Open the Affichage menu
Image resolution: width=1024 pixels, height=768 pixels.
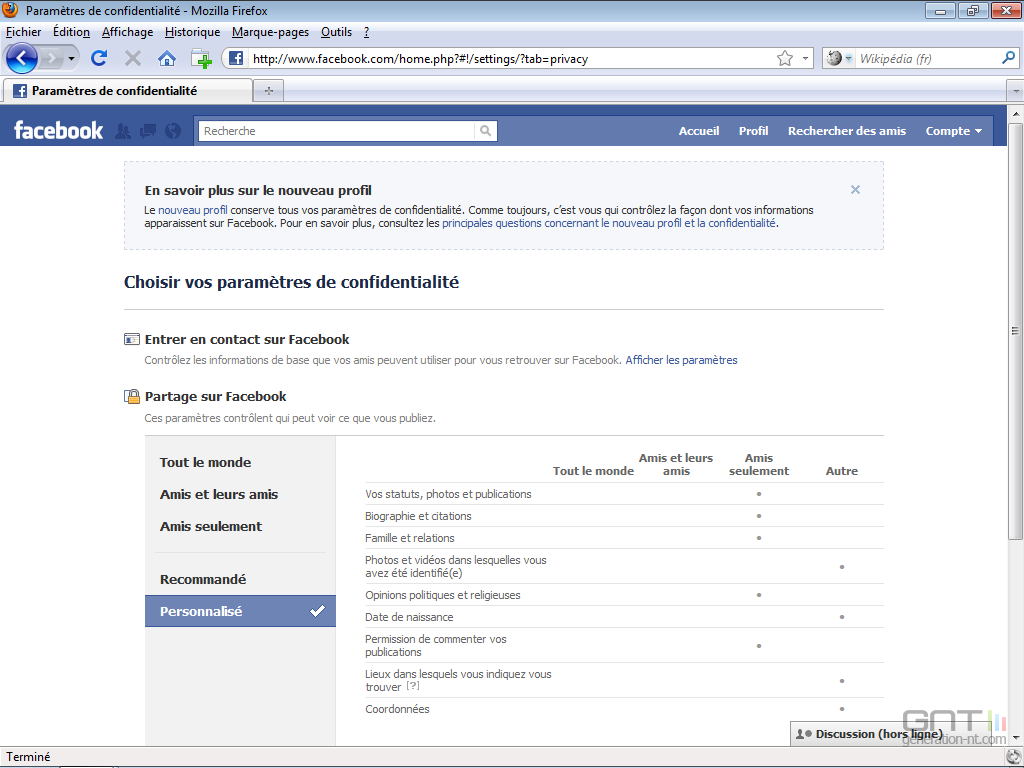(127, 32)
